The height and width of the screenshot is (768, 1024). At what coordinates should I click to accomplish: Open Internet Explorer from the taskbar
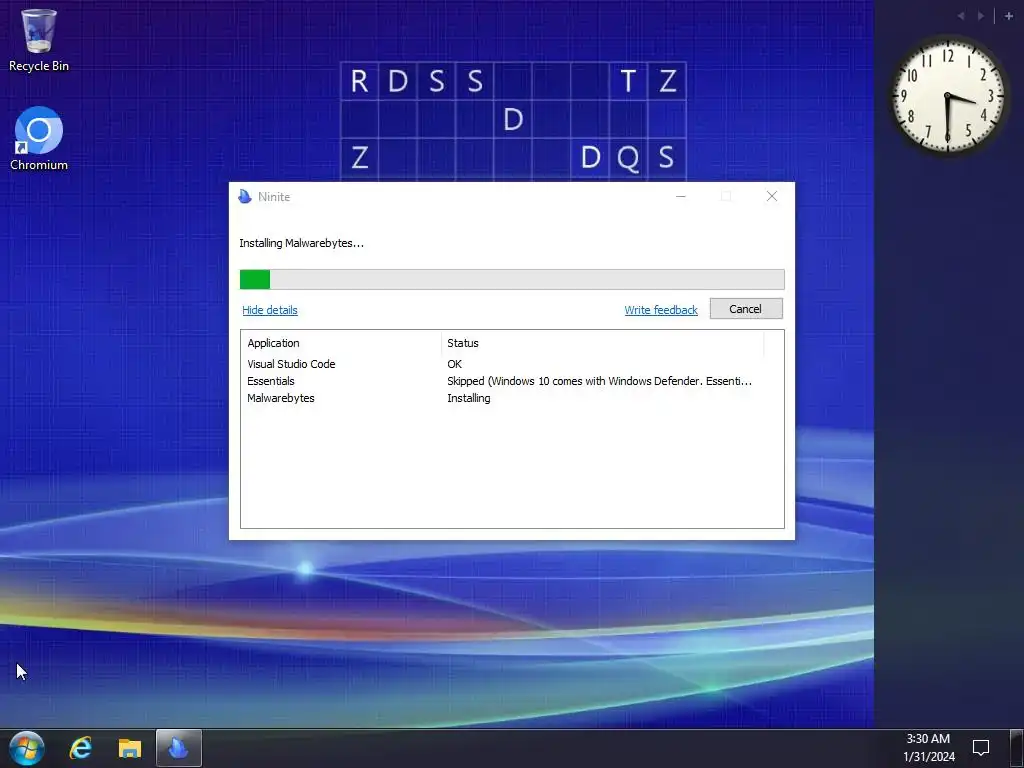click(x=81, y=748)
